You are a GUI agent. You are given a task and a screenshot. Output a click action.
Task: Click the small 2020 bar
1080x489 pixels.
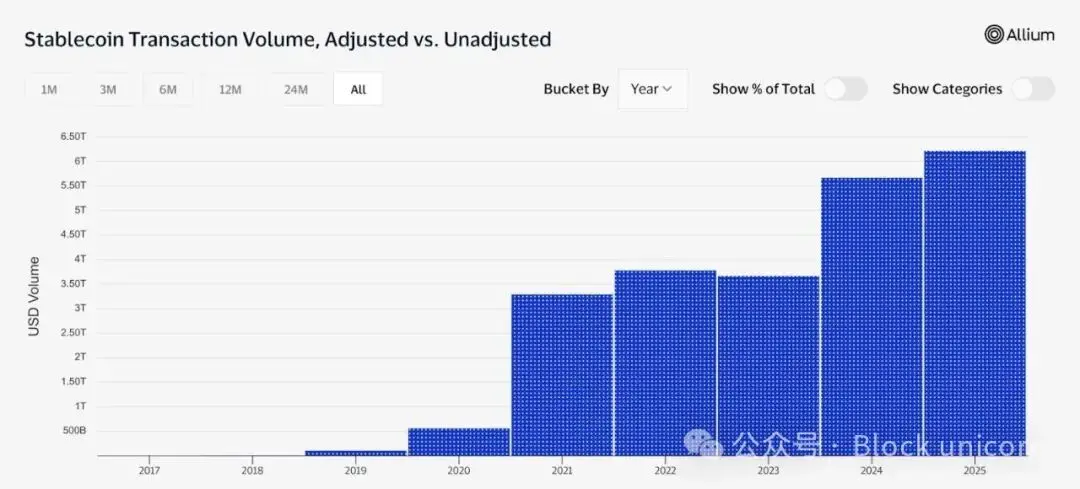pos(459,441)
